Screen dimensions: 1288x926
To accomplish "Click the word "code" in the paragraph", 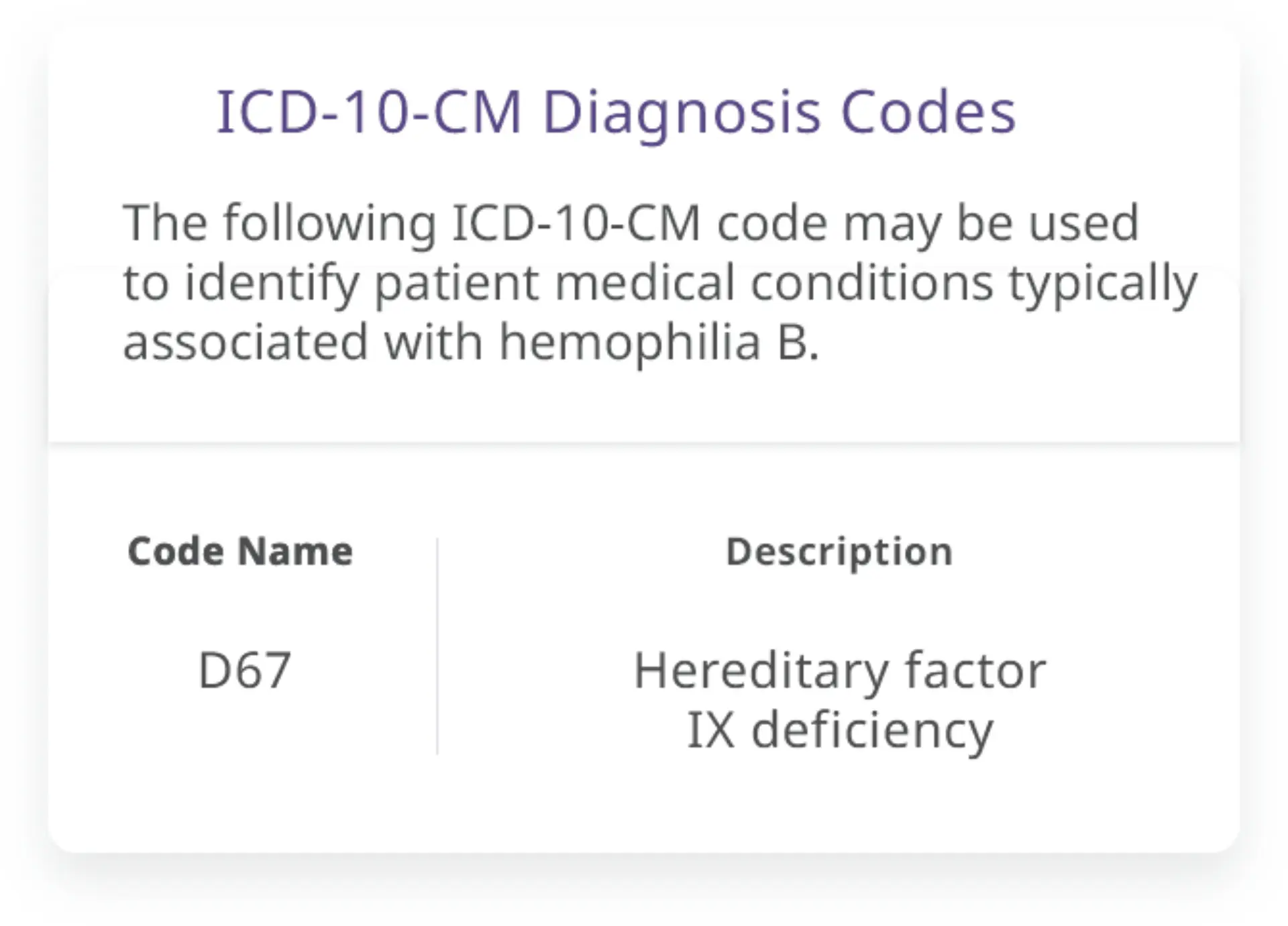I will tap(772, 223).
